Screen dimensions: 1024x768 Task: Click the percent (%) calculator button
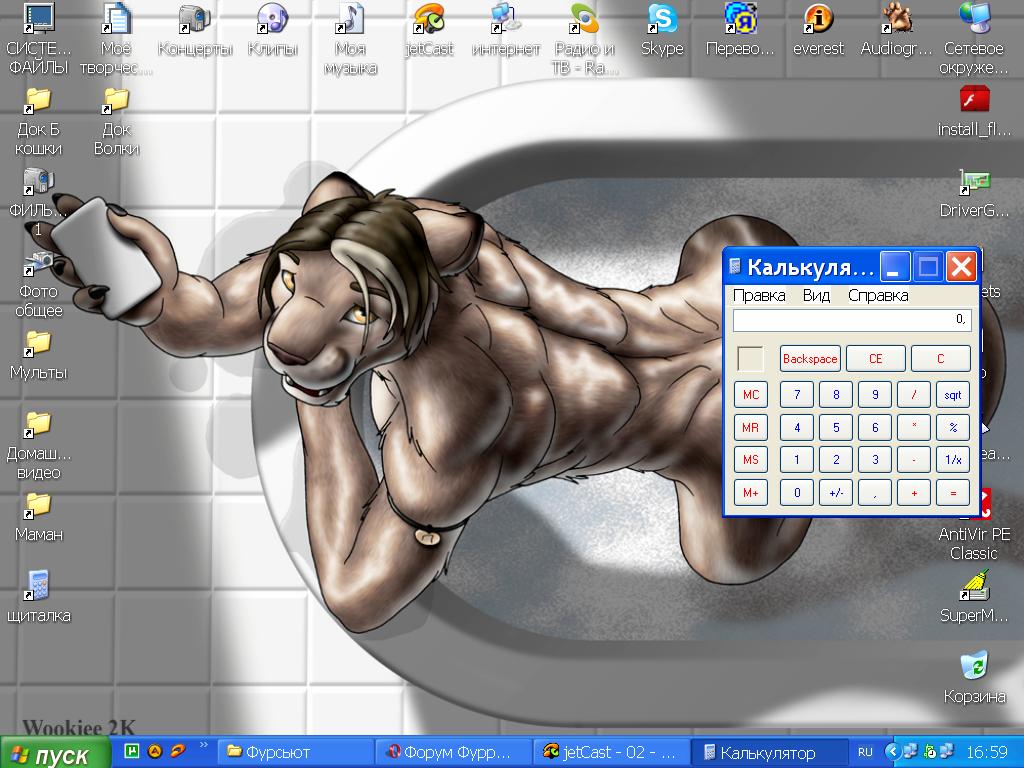953,427
